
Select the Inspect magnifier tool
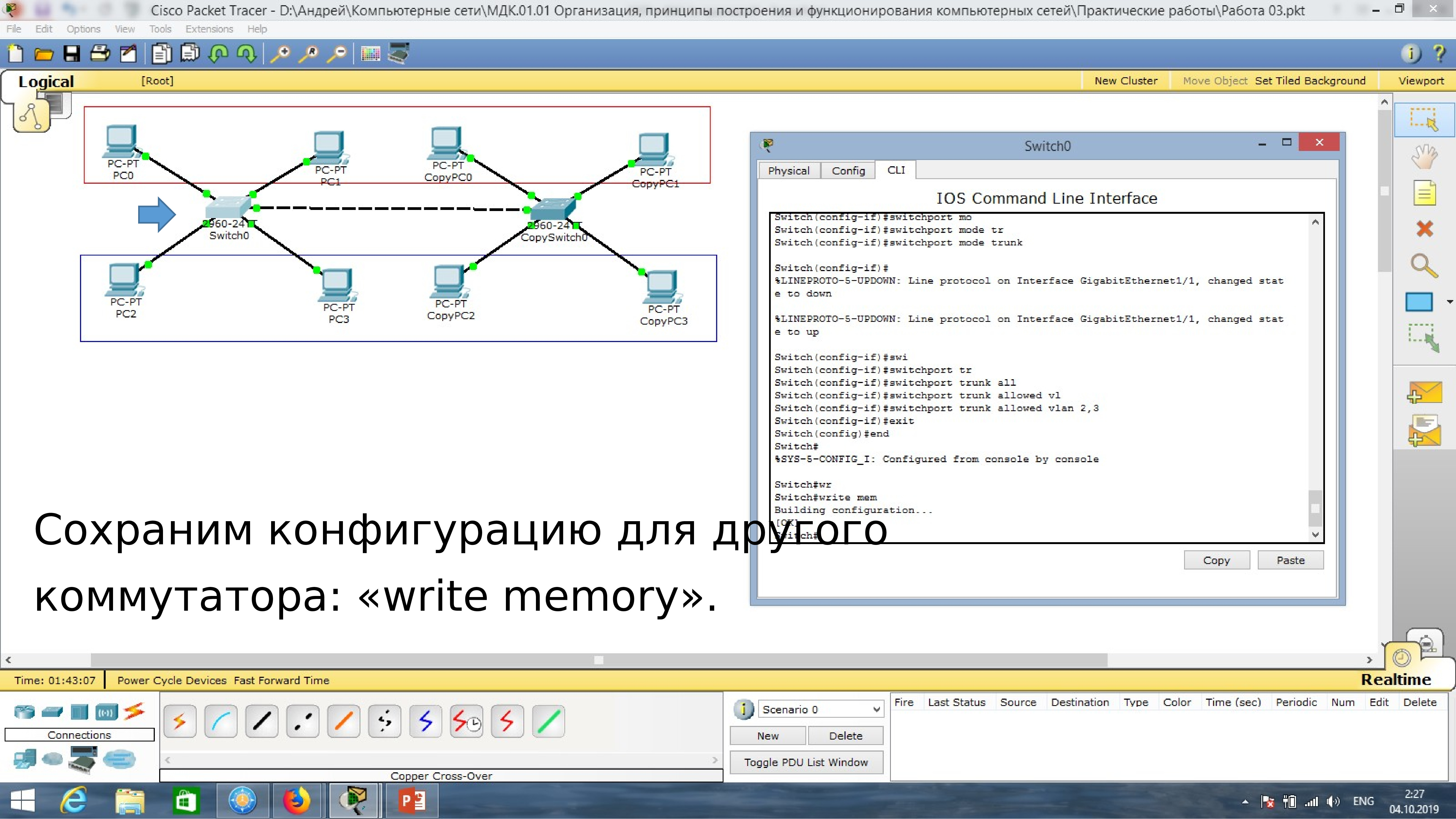click(x=1424, y=266)
